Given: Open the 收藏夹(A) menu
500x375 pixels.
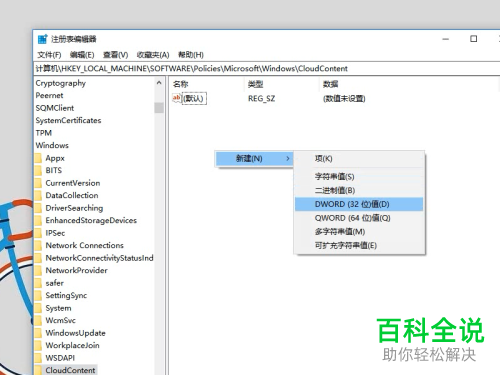Looking at the screenshot, I should 153,55.
